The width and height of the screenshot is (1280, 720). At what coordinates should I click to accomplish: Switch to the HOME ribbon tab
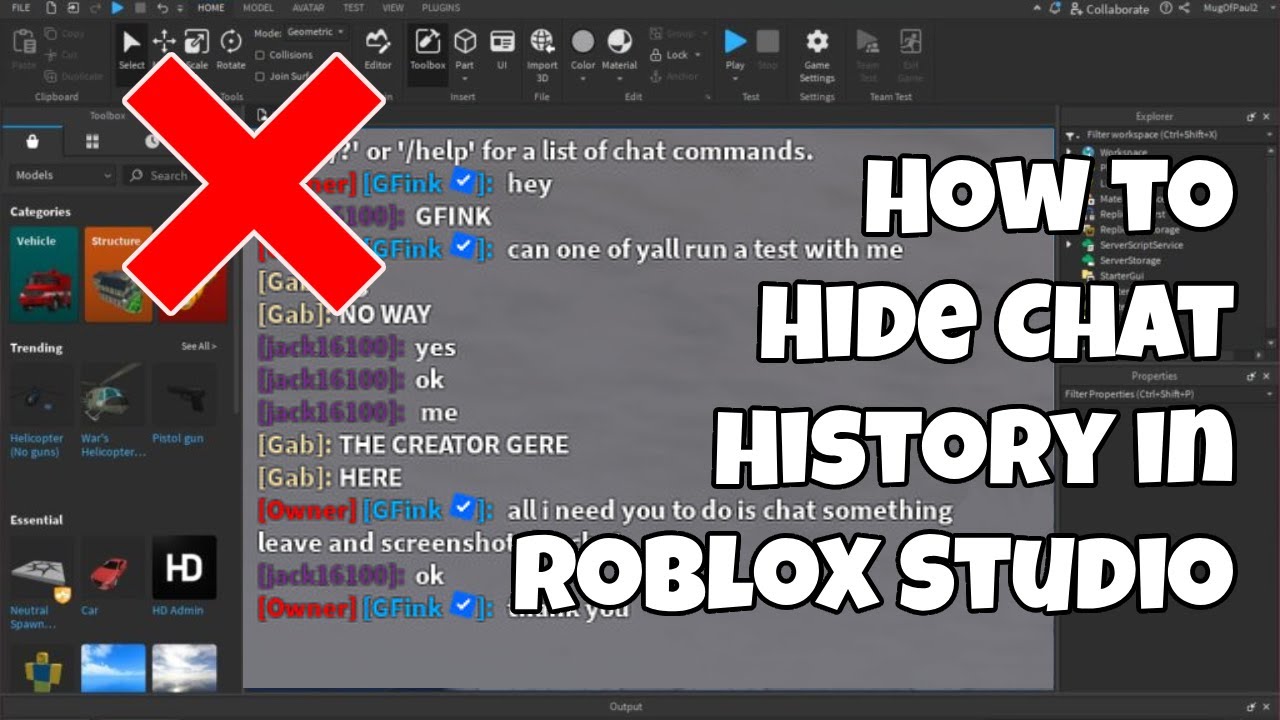[211, 8]
